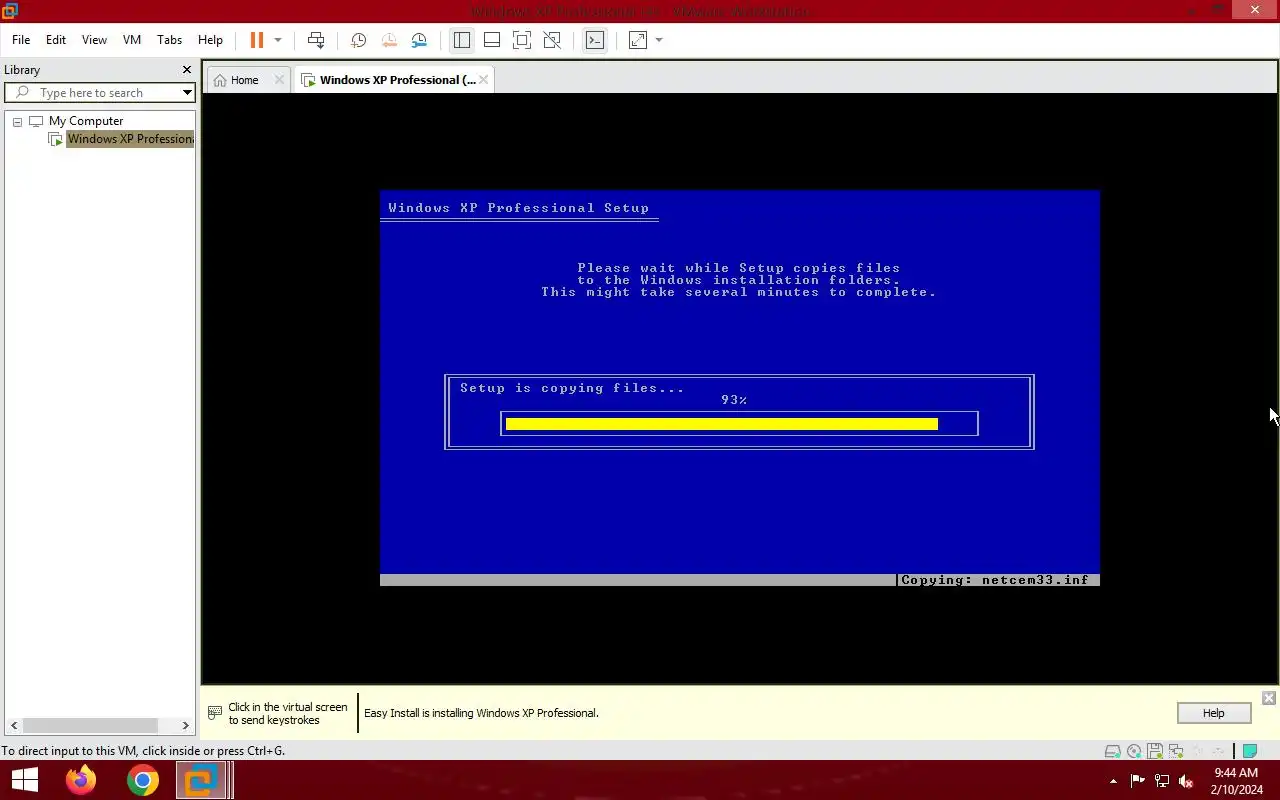Revert the virtual machine to snapshot
Image resolution: width=1280 pixels, height=800 pixels.
click(x=389, y=40)
